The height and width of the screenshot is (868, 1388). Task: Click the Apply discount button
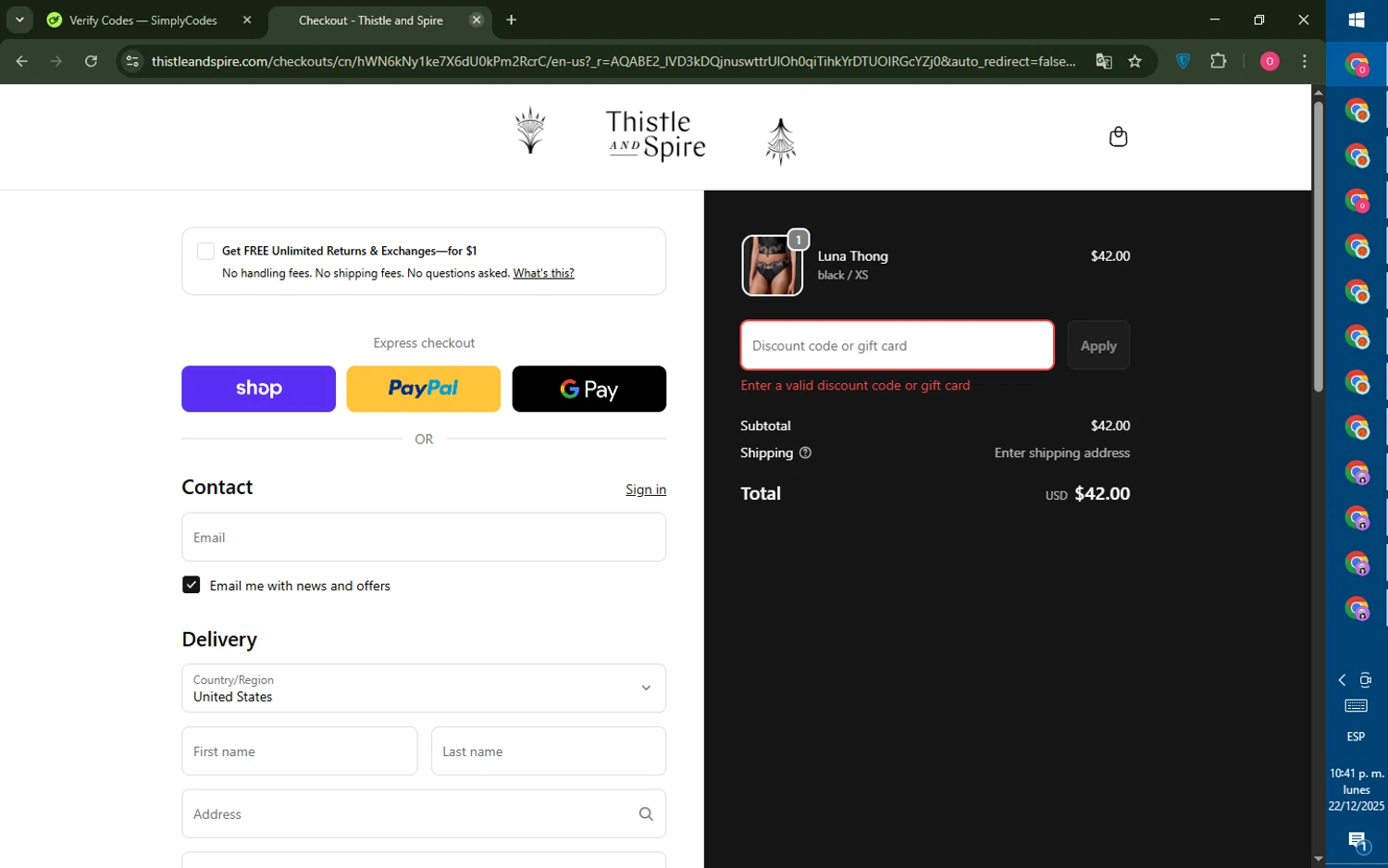coord(1098,345)
